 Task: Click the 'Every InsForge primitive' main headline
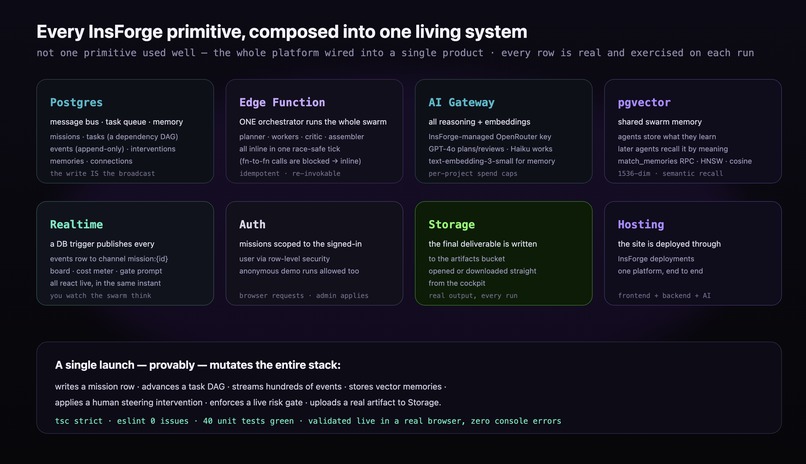282,32
